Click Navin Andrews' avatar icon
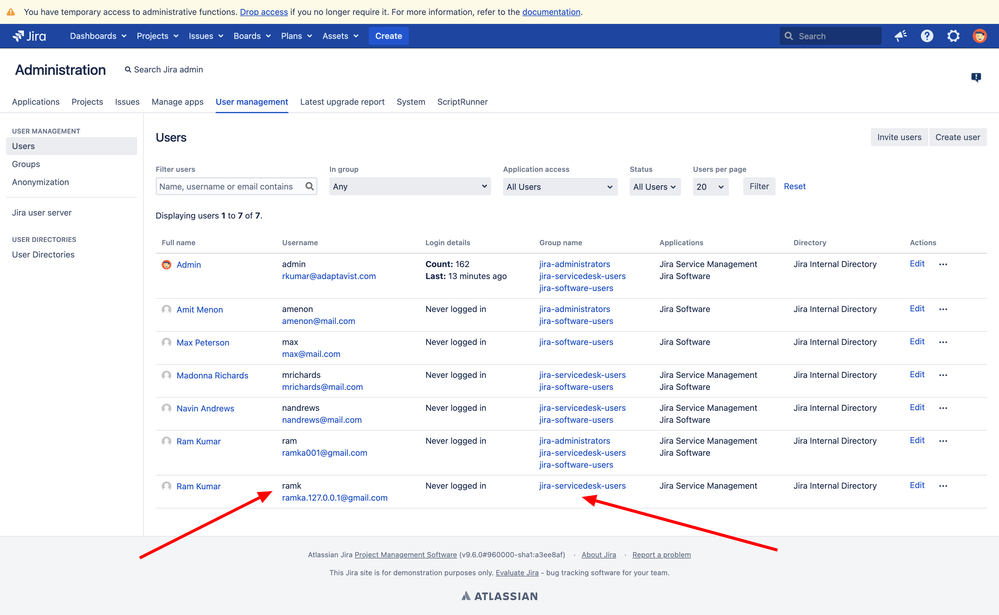This screenshot has width=999, height=615. [166, 408]
